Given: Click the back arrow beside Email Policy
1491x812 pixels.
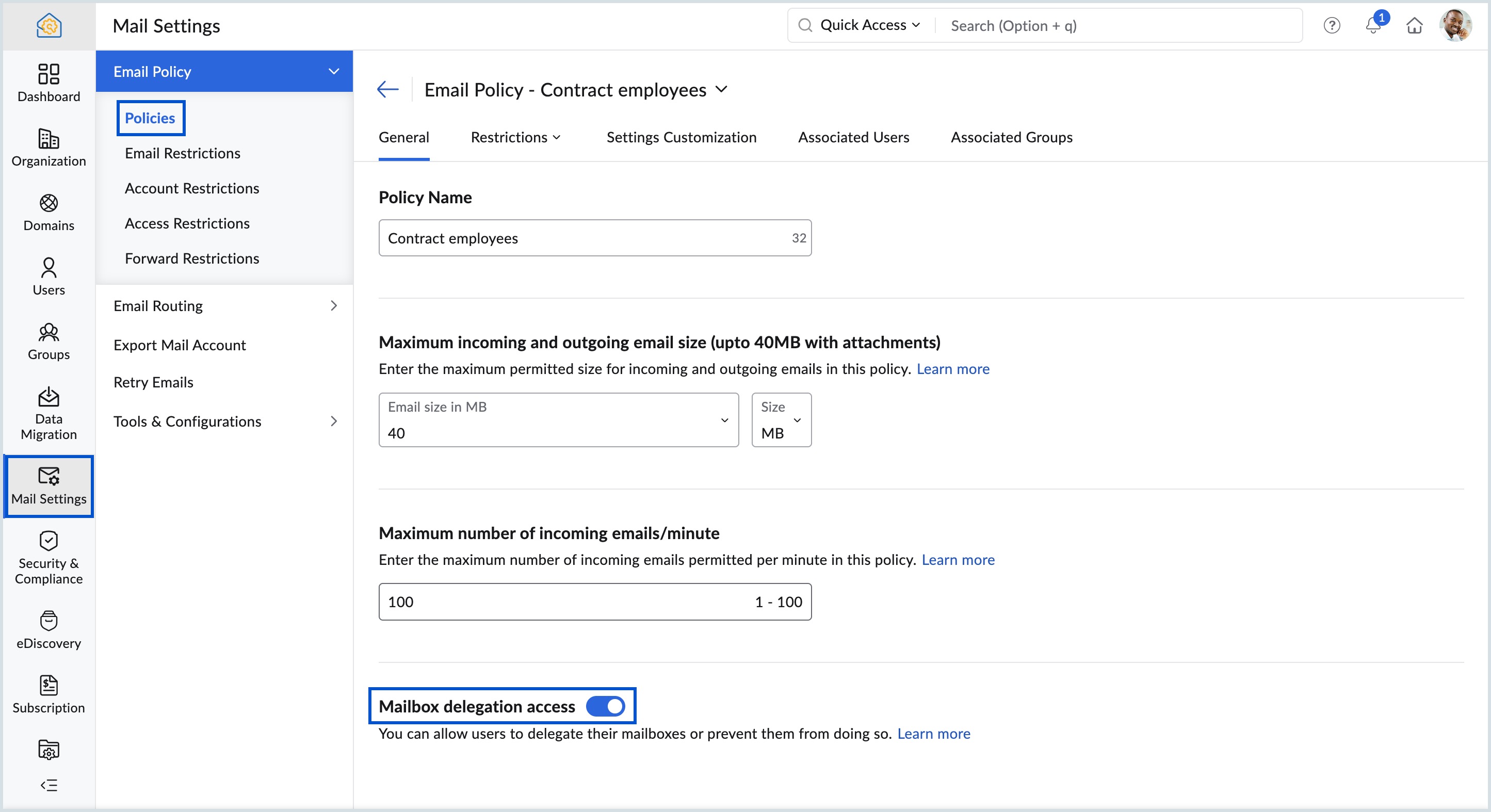Looking at the screenshot, I should point(388,89).
